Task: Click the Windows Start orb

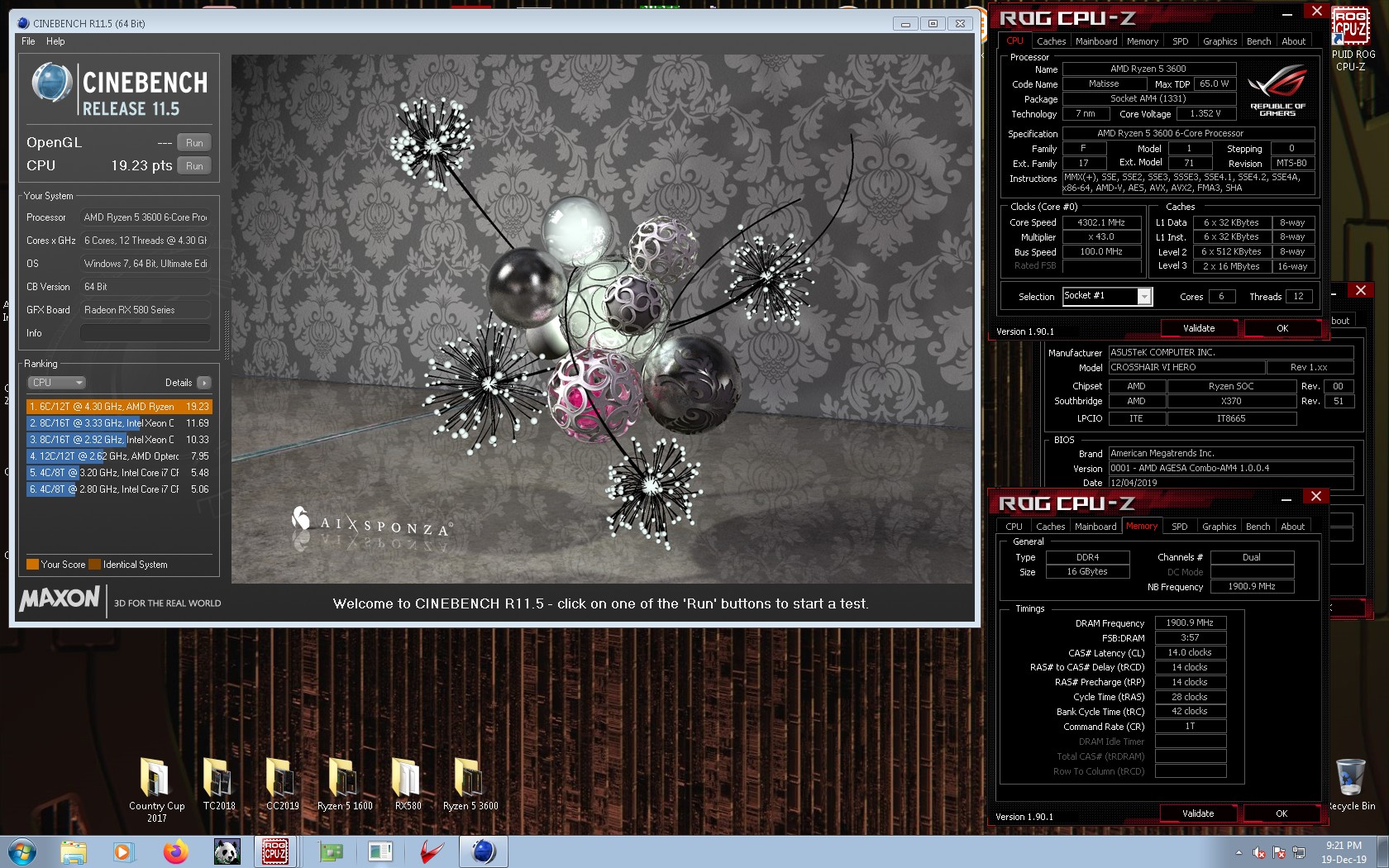Action: click(x=21, y=851)
